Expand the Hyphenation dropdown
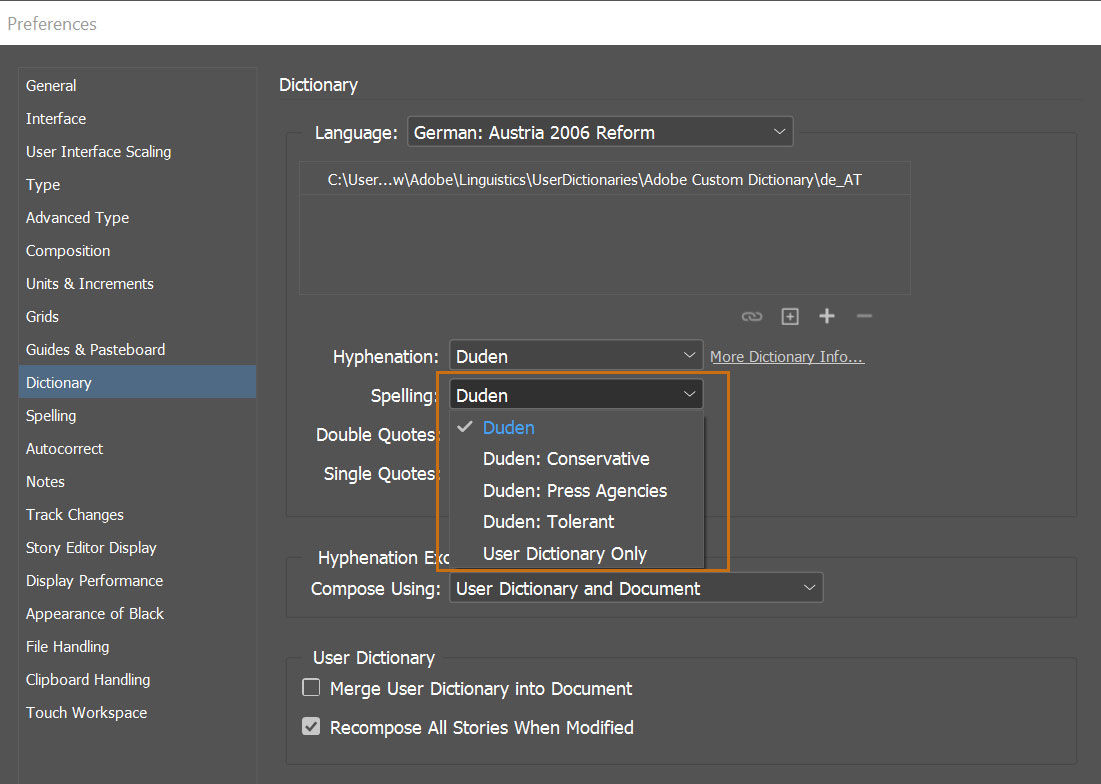Screen dimensions: 1101x784 (576, 356)
